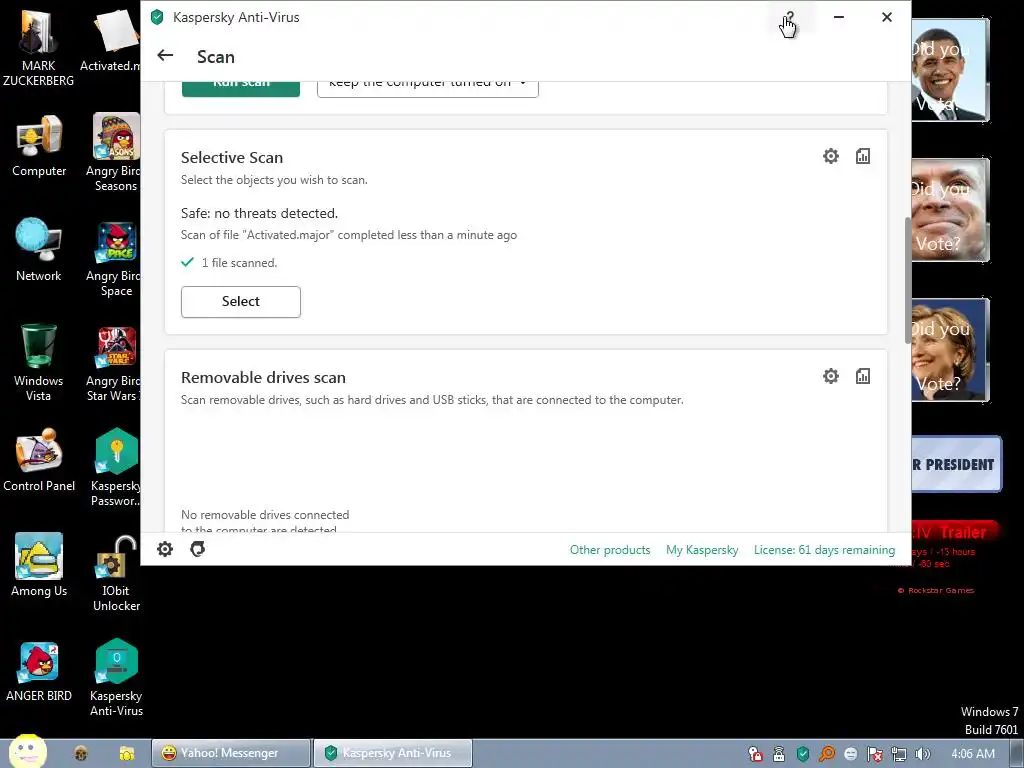Click the Select button for Selective Scan
Screen dimensions: 1024x768
240,302
